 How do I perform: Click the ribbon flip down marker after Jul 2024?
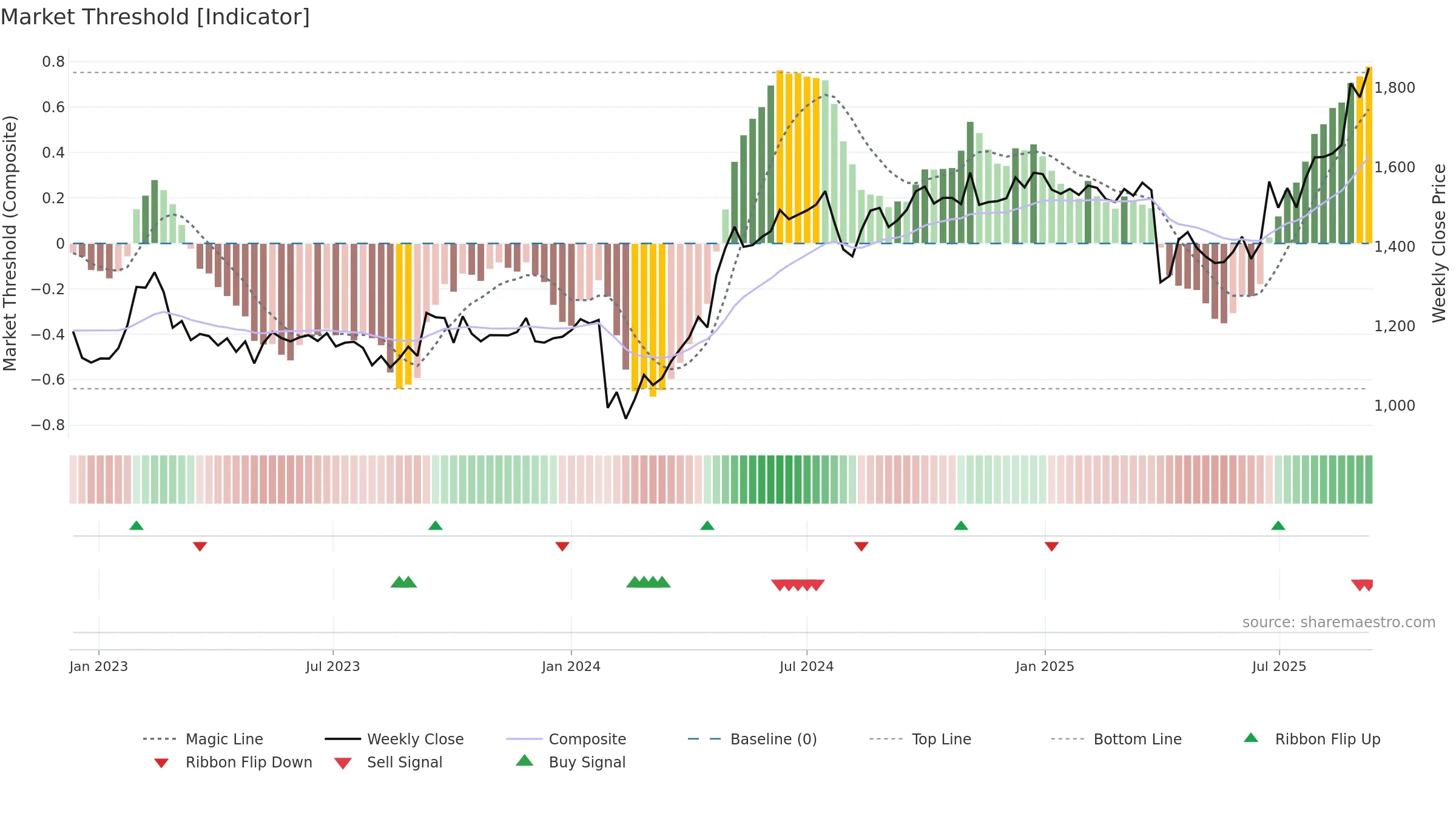861,547
